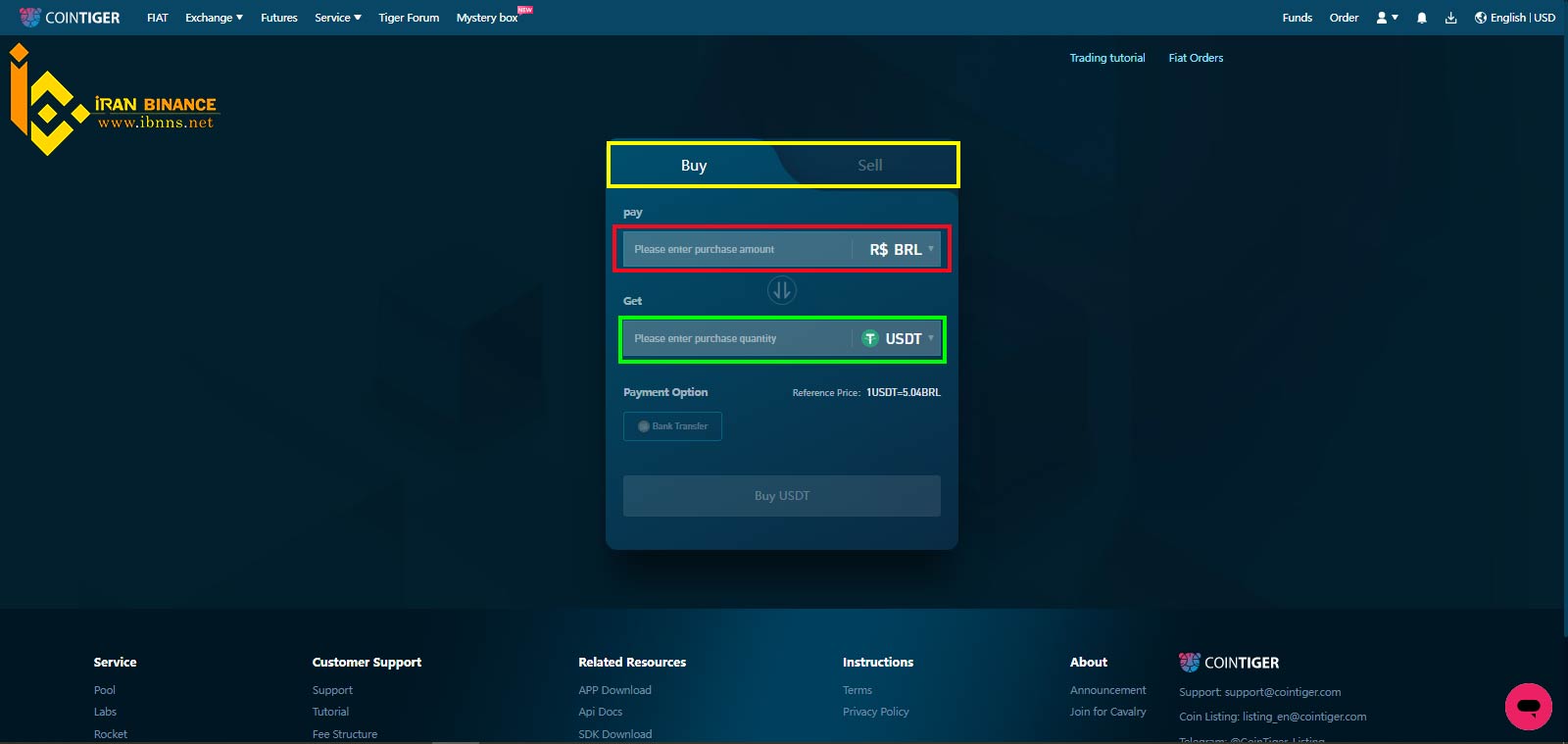Open Funds in the header

[1298, 18]
